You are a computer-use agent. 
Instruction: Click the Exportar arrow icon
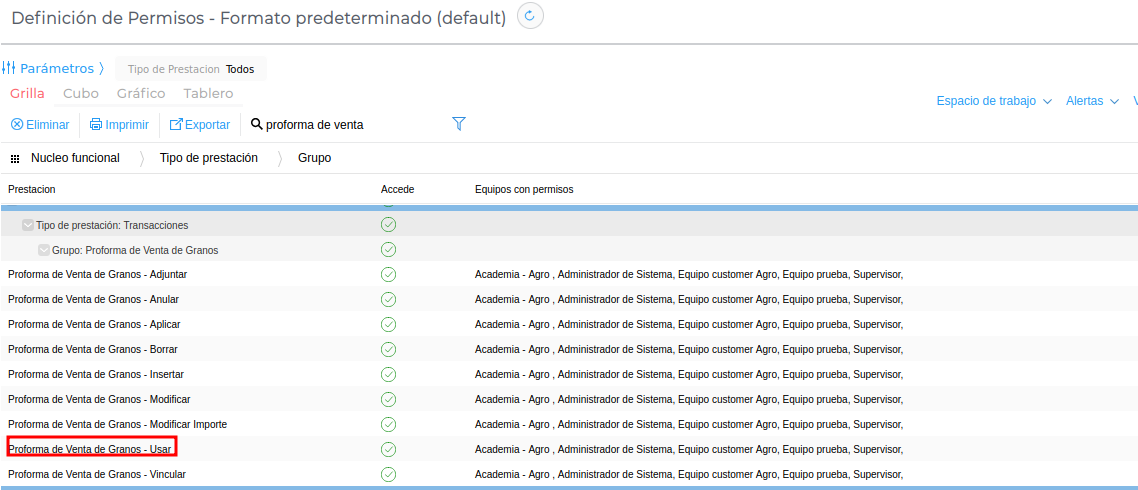(x=176, y=125)
